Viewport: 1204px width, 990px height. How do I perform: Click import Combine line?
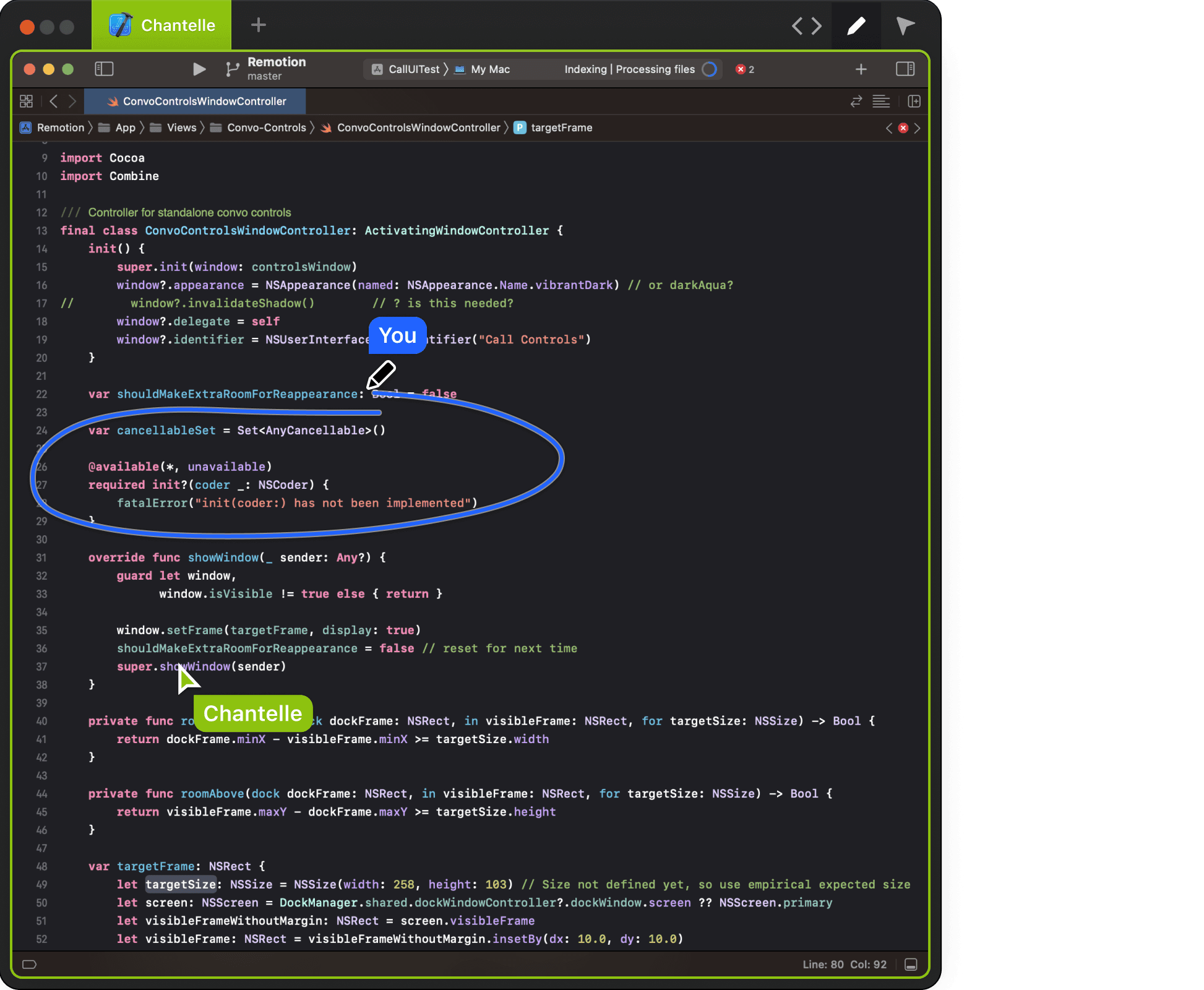tap(109, 176)
